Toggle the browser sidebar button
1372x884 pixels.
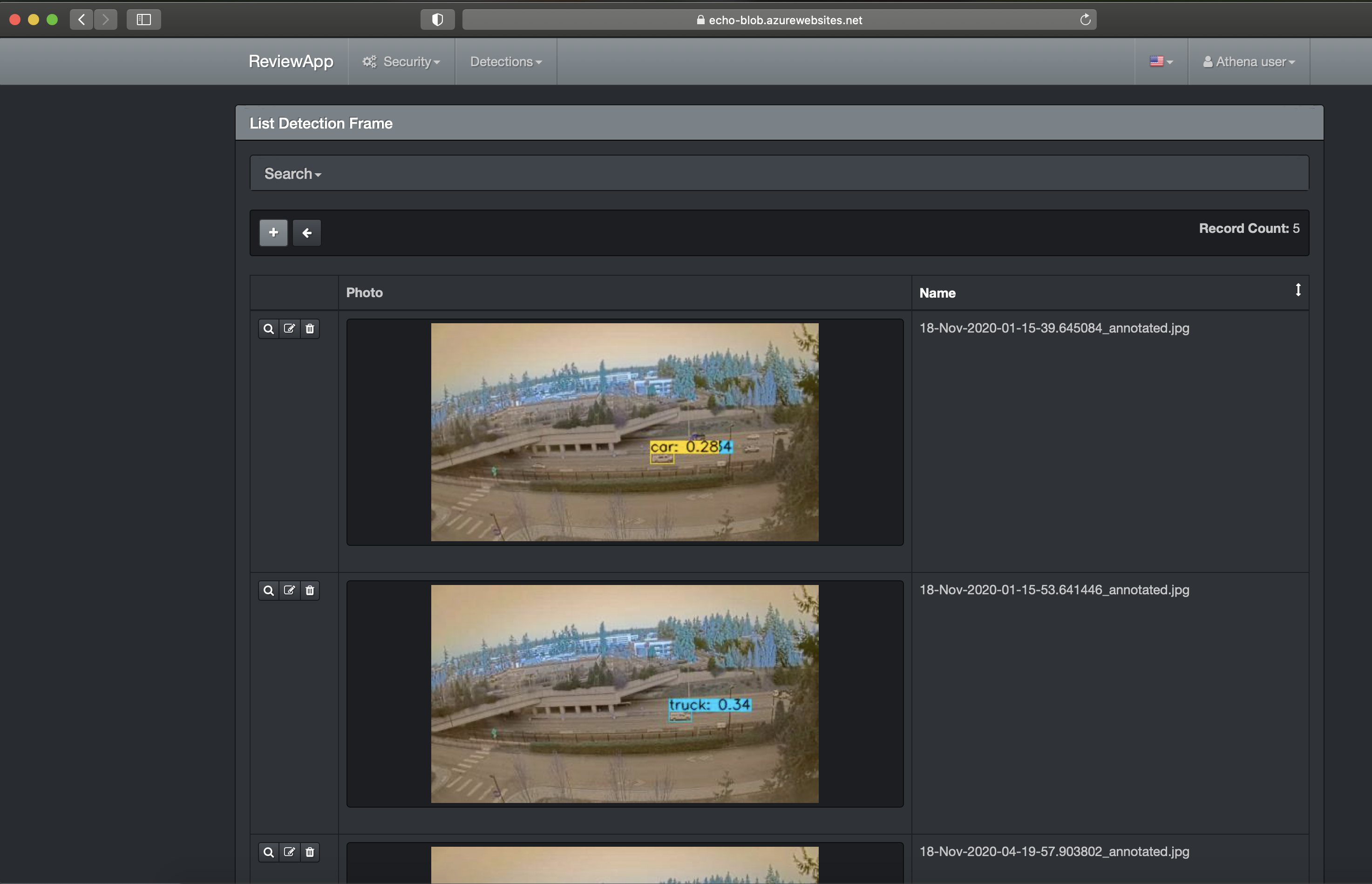tap(143, 20)
